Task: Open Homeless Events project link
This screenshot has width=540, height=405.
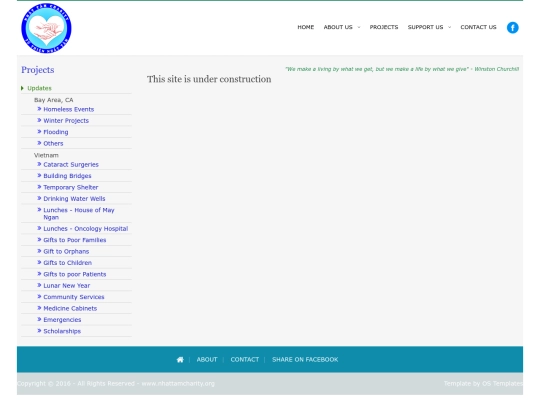Action: point(69,109)
